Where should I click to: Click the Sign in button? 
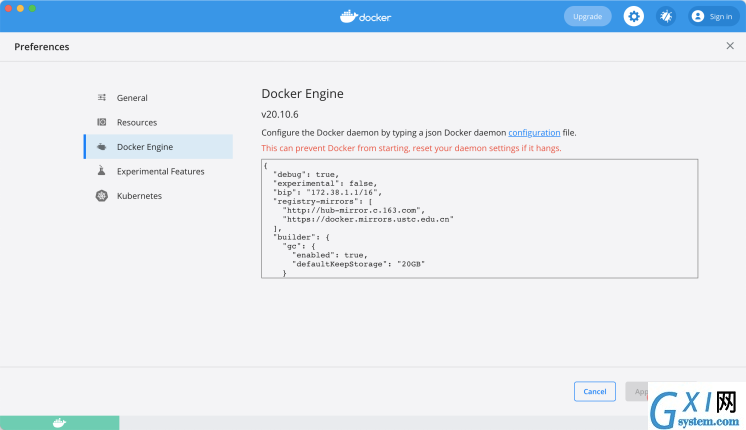click(713, 17)
